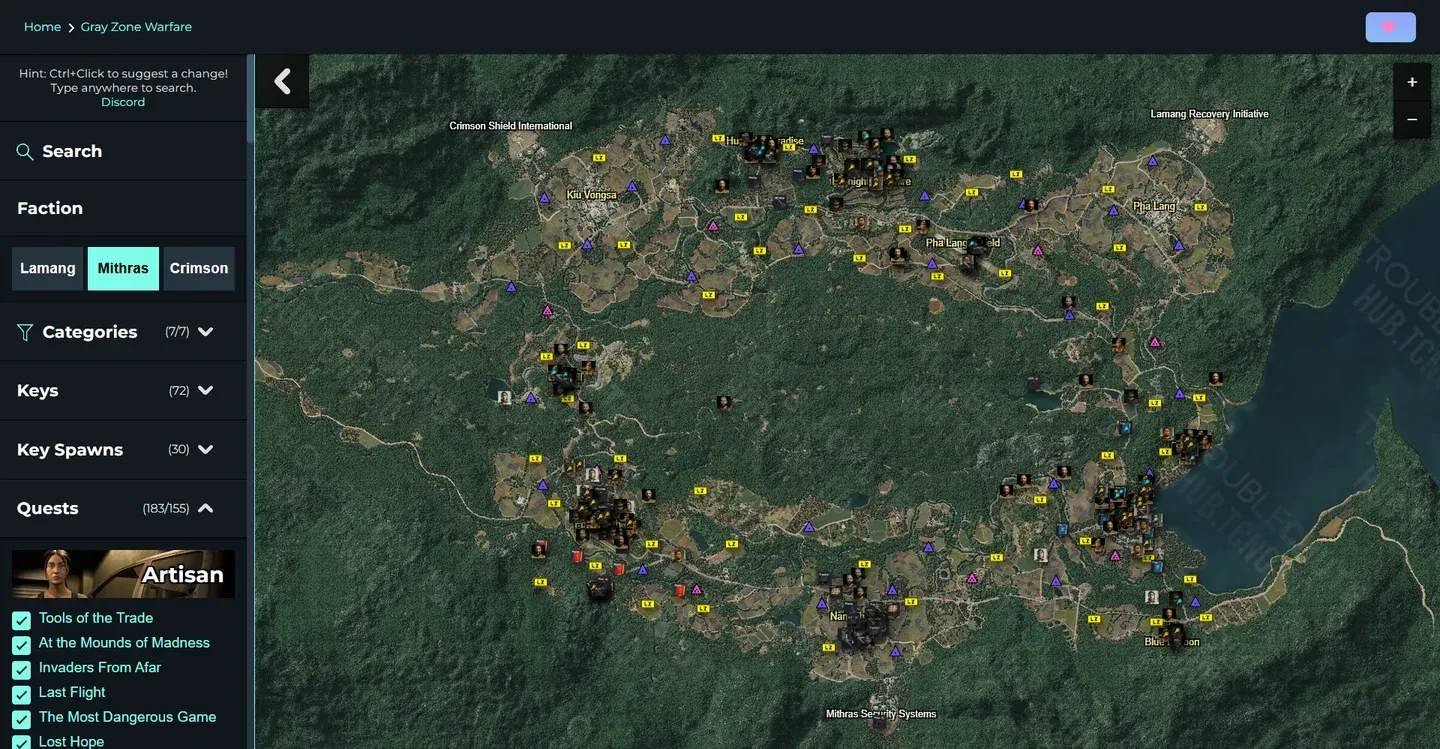Select the pink triangle between Kiu Vongsa and Hunter's Paradise
Screen dimensions: 1440x749
coord(713,226)
